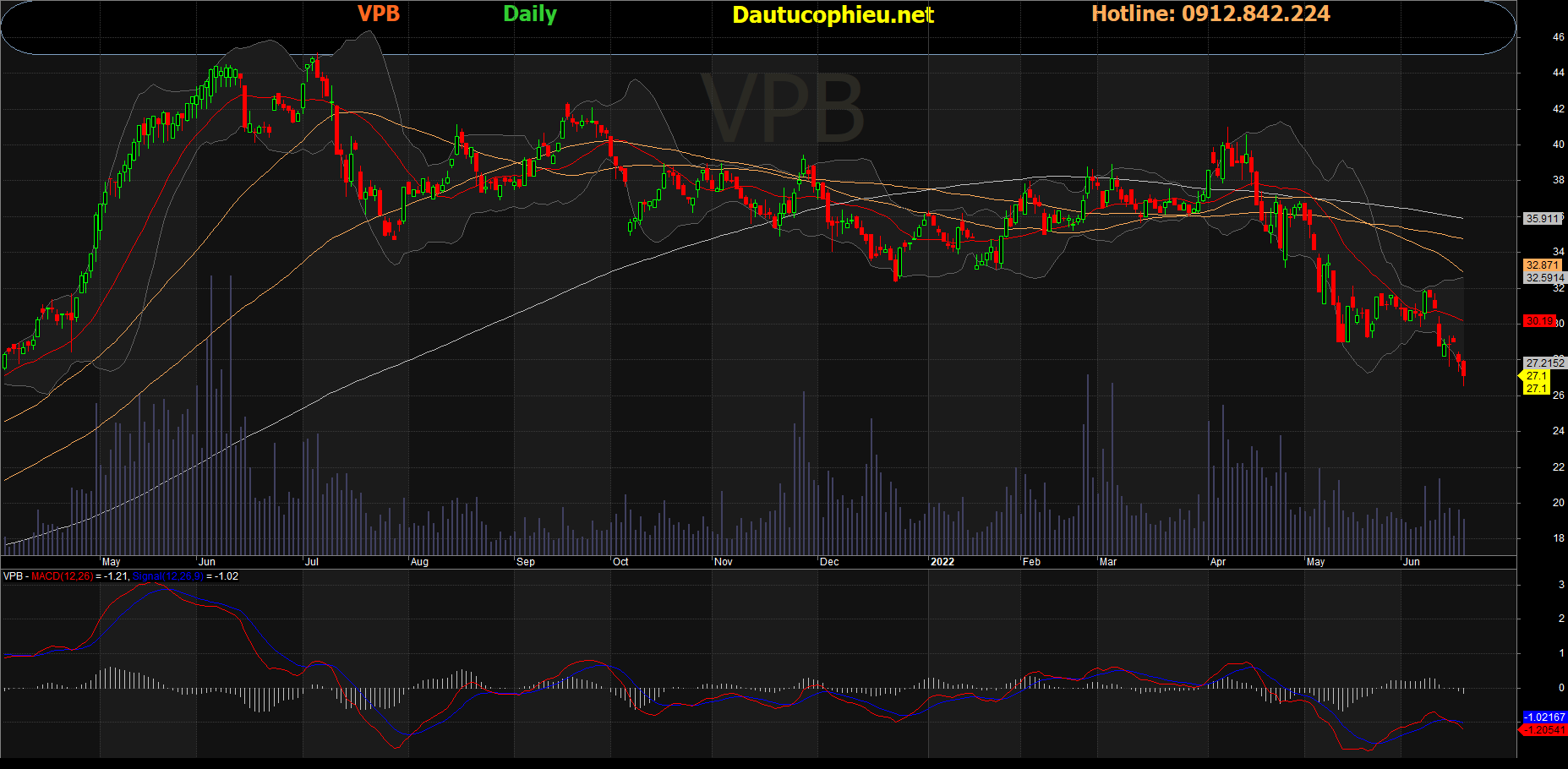Select the 27.2152 value tag
Screen dimensions: 1568x769
pos(1545,363)
